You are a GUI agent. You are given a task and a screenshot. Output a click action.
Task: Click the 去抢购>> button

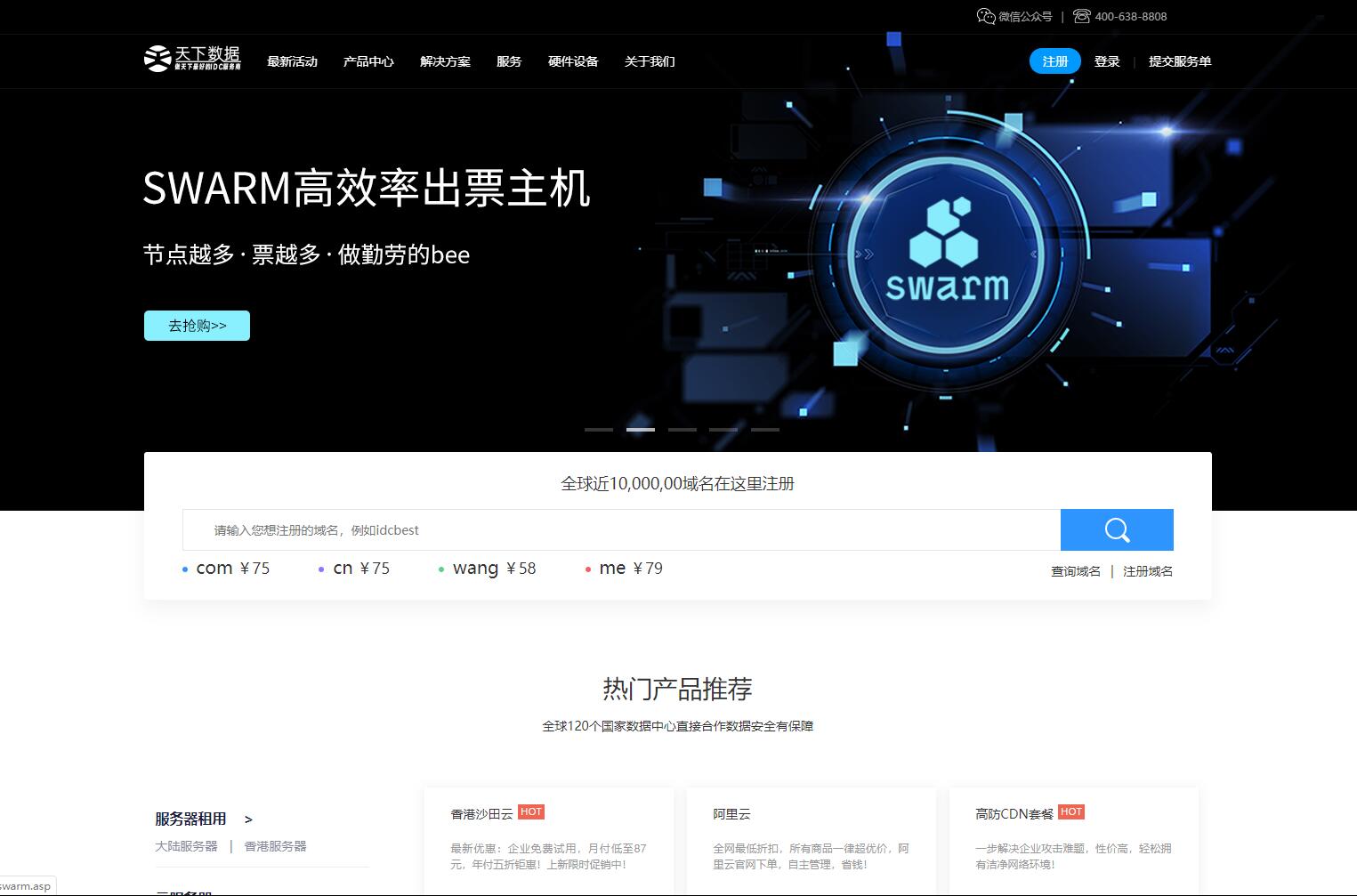point(197,326)
